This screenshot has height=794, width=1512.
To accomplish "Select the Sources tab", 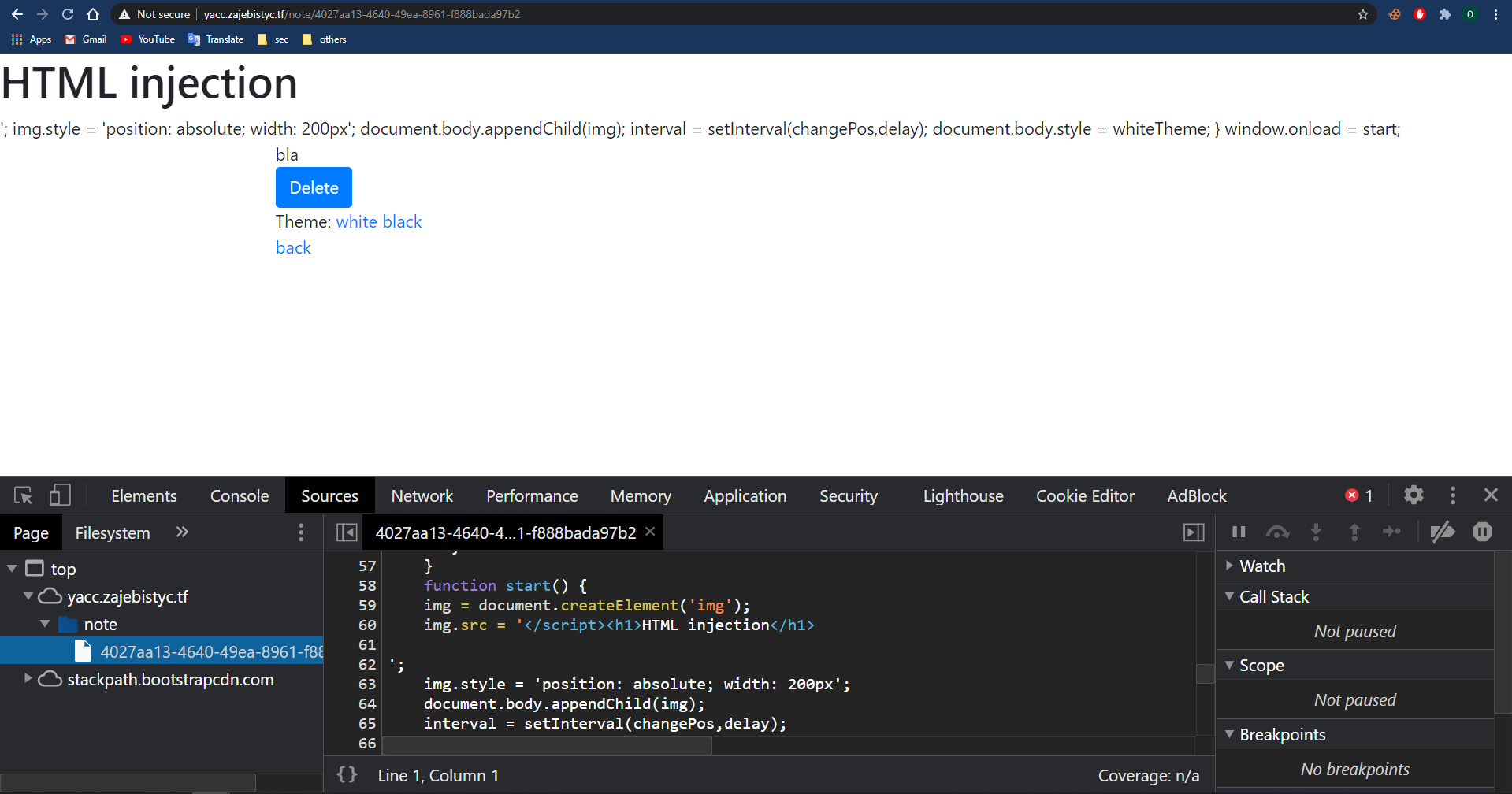I will [329, 496].
